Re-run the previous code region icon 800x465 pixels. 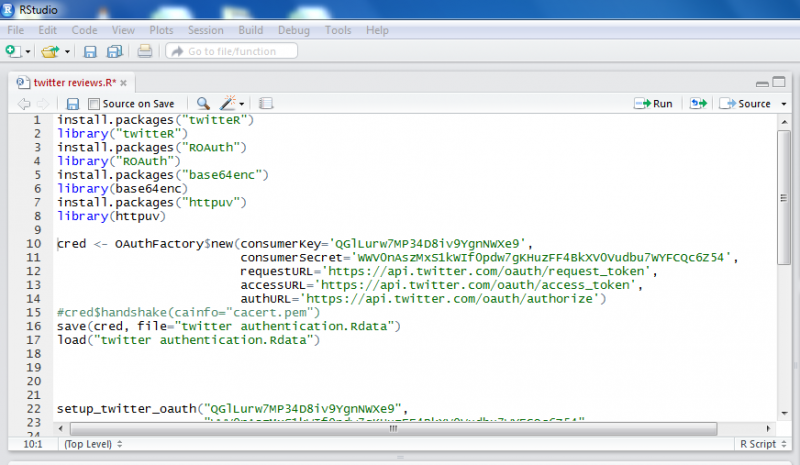click(x=698, y=103)
